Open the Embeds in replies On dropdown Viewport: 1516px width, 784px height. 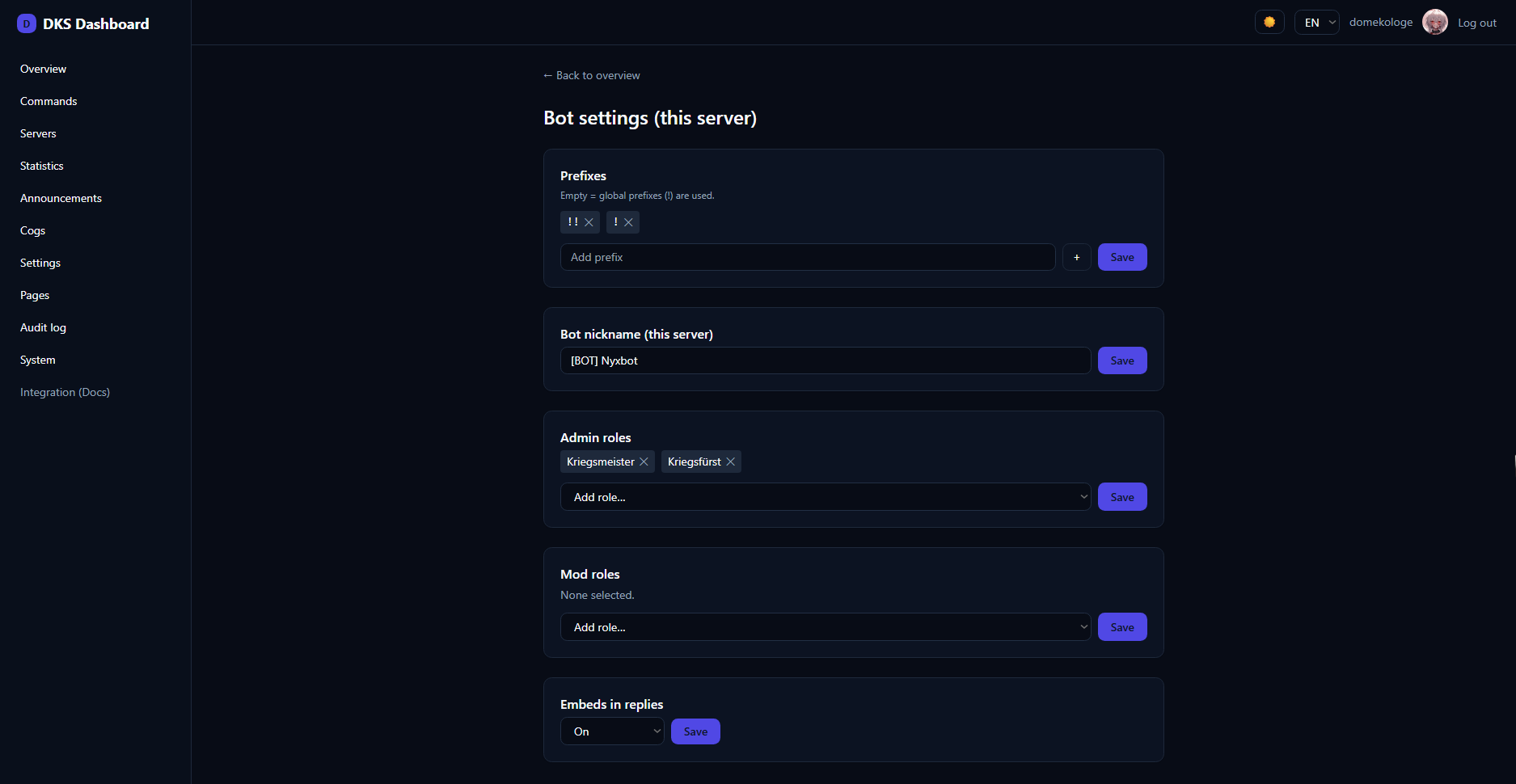pos(612,731)
